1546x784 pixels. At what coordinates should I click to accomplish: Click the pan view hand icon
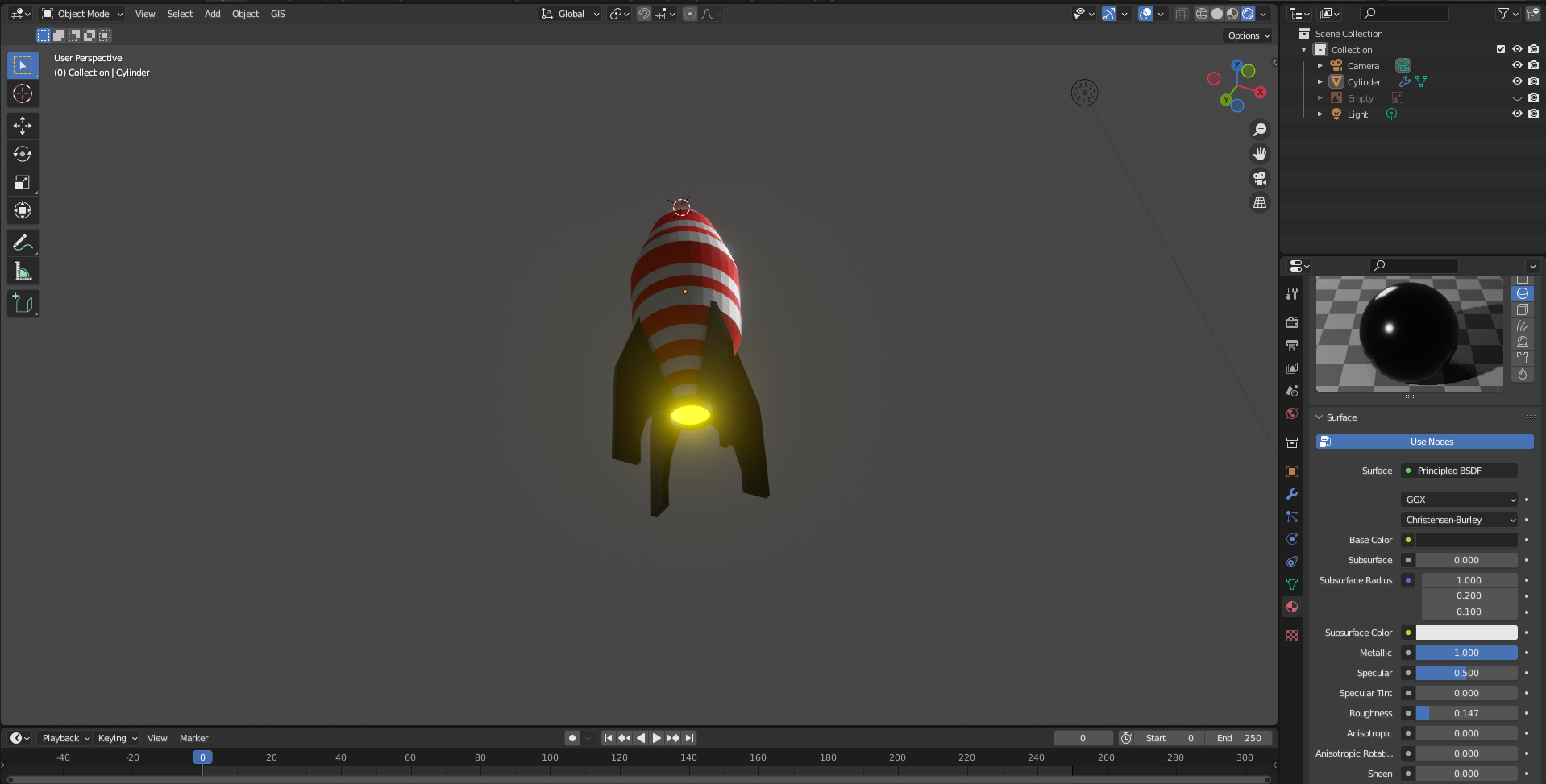(1260, 154)
